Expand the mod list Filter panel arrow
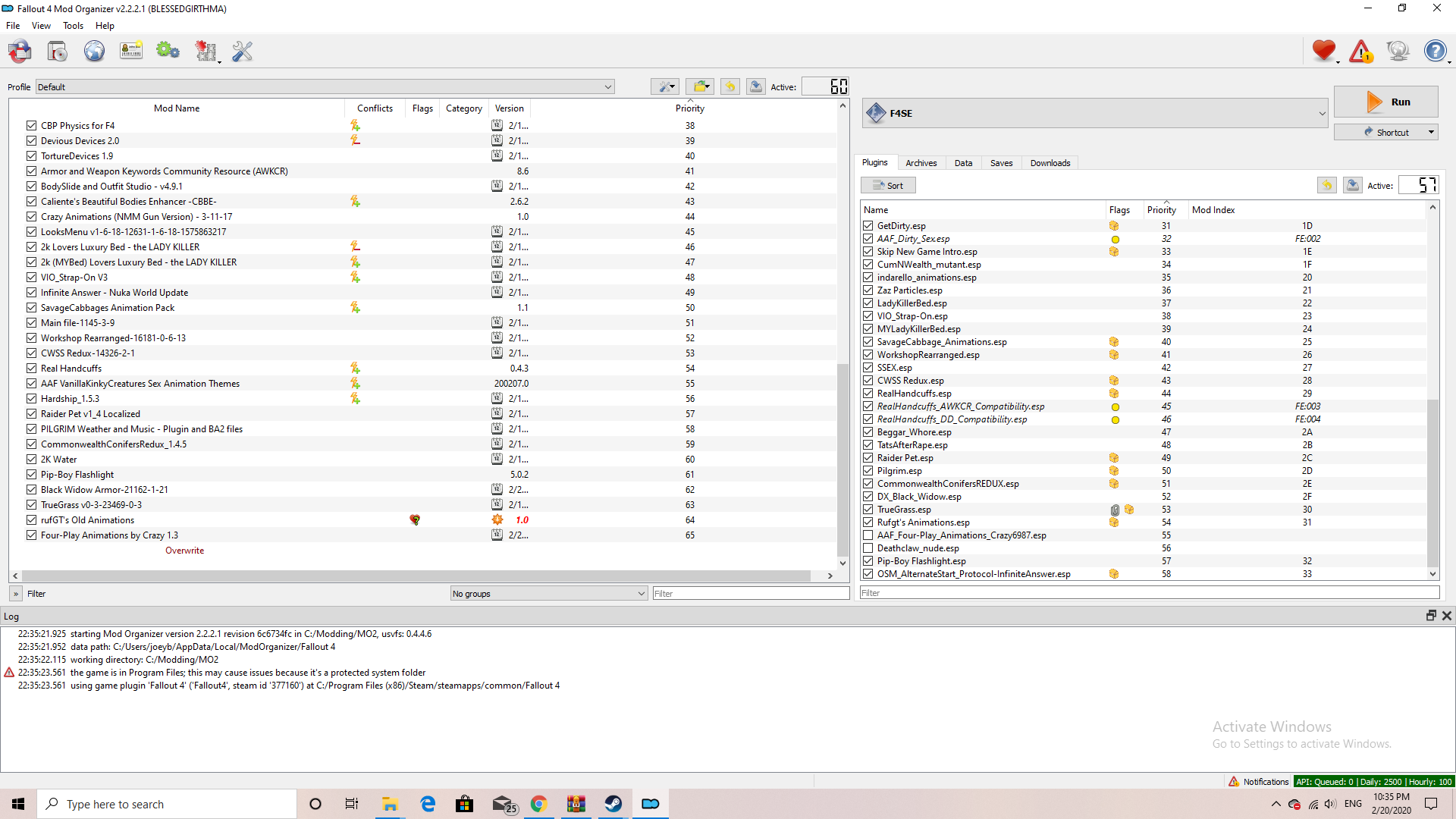The width and height of the screenshot is (1456, 819). pos(16,594)
